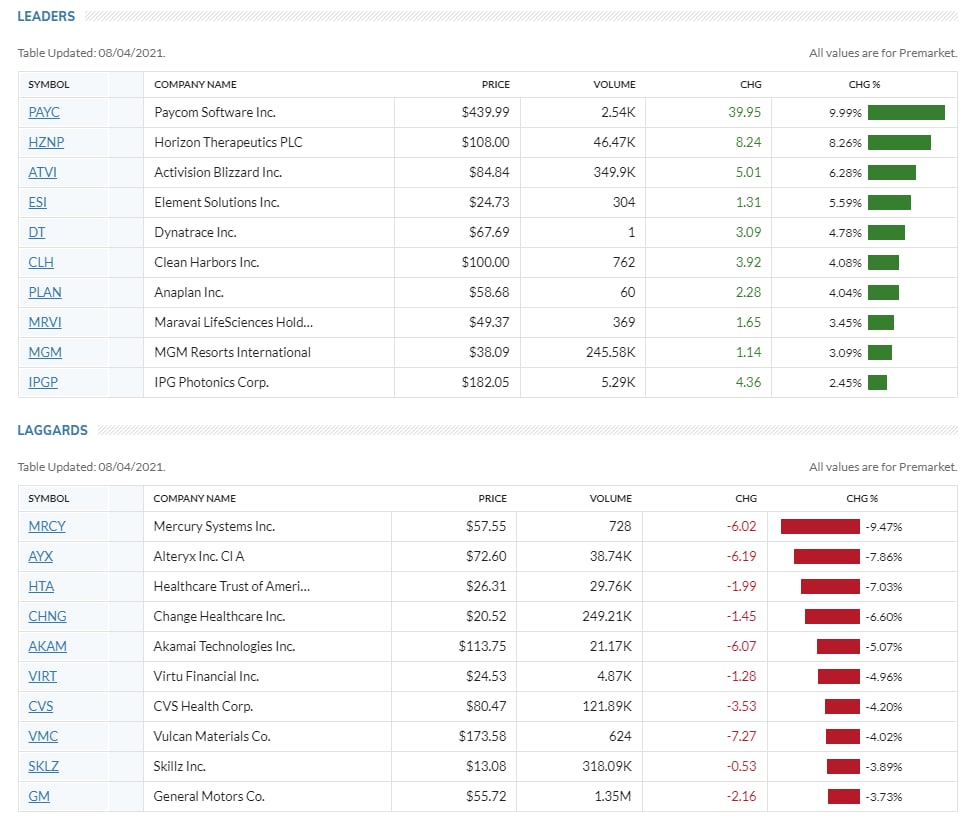Image resolution: width=971 pixels, height=822 pixels.
Task: Click Maravai LifeSciences Hold... company name
Action: click(233, 323)
